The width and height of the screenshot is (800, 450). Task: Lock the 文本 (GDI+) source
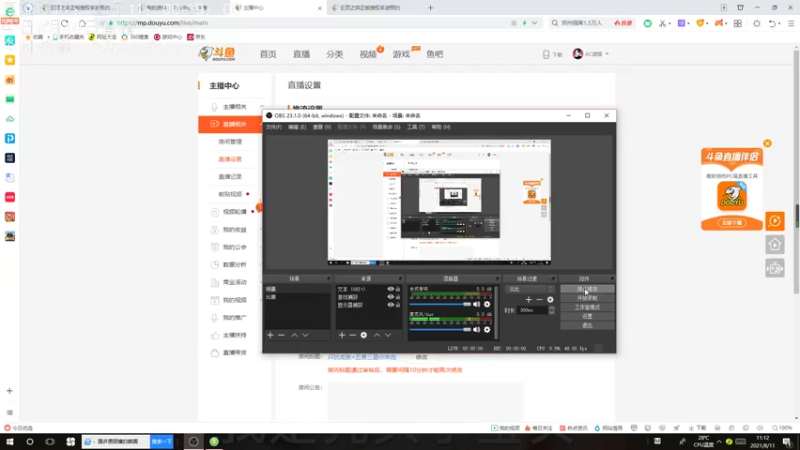point(398,289)
